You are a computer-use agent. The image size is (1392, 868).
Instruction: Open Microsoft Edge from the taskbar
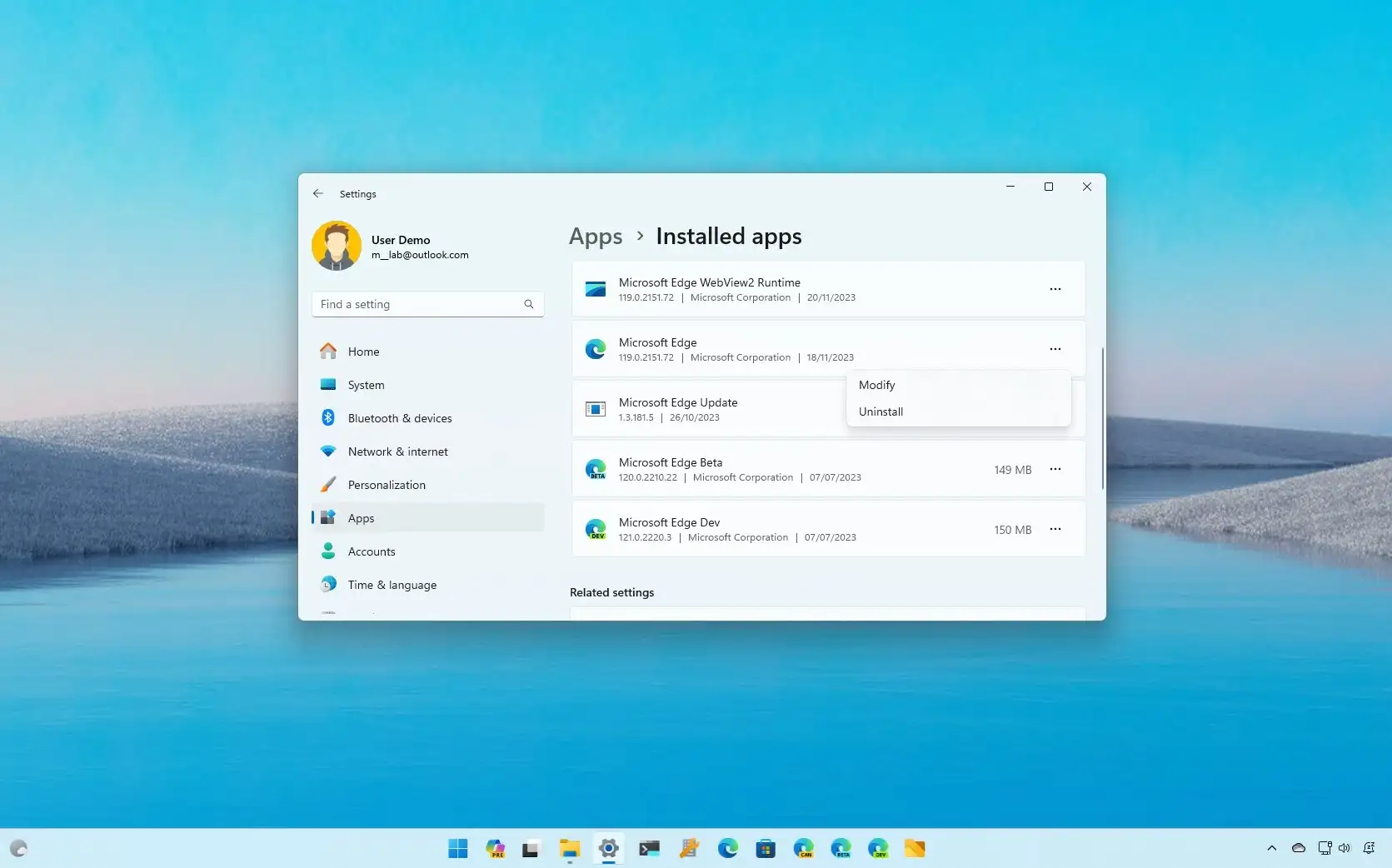[728, 849]
